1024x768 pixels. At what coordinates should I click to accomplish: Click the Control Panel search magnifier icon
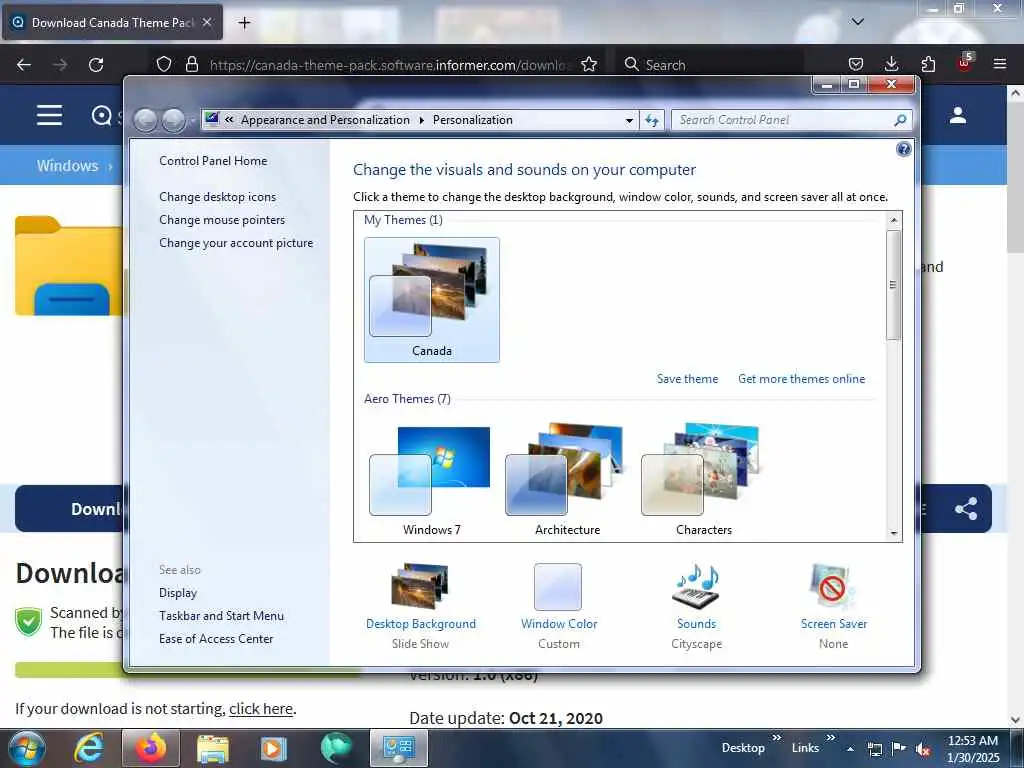(901, 120)
